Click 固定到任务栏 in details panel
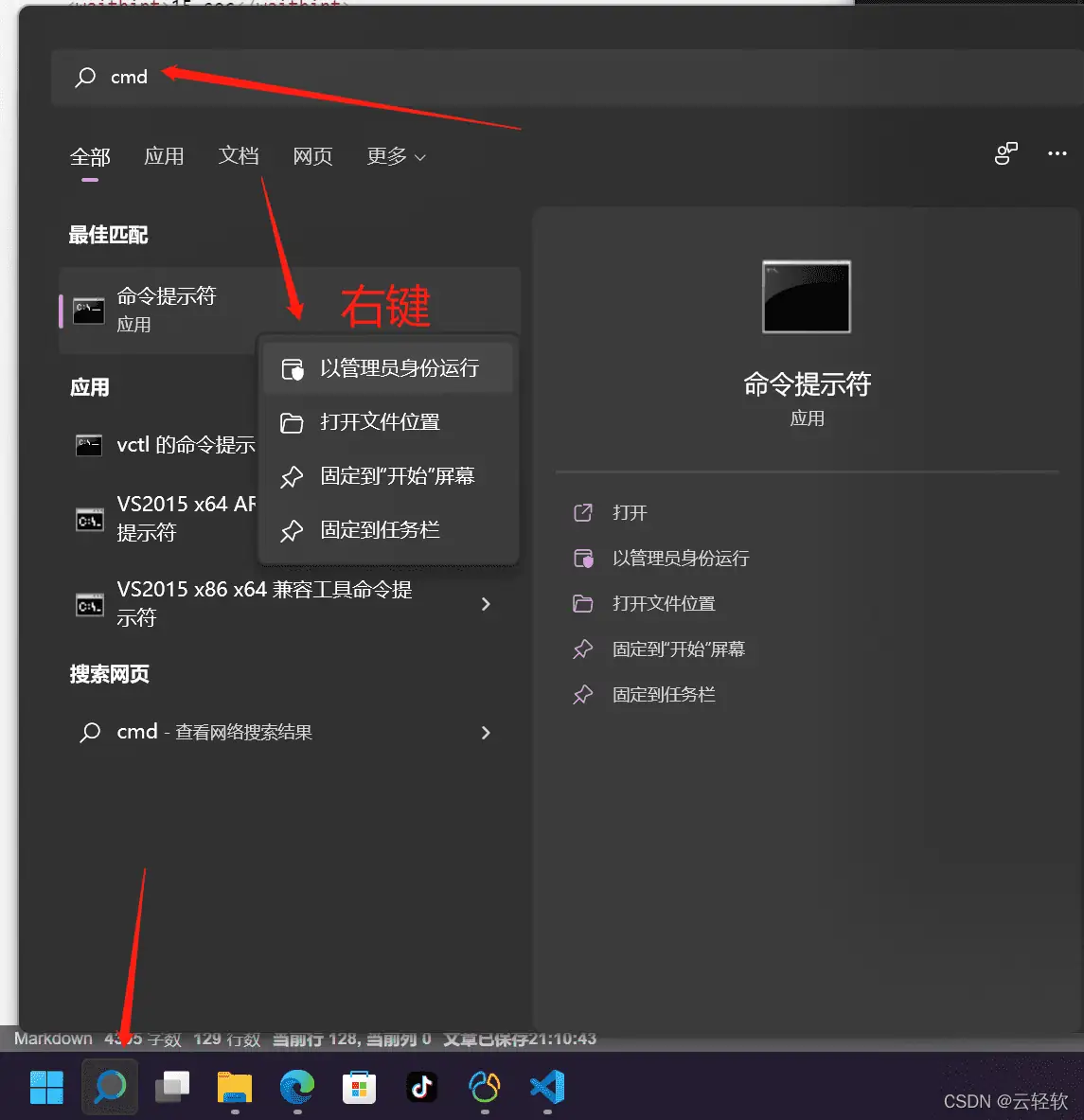 [x=664, y=694]
